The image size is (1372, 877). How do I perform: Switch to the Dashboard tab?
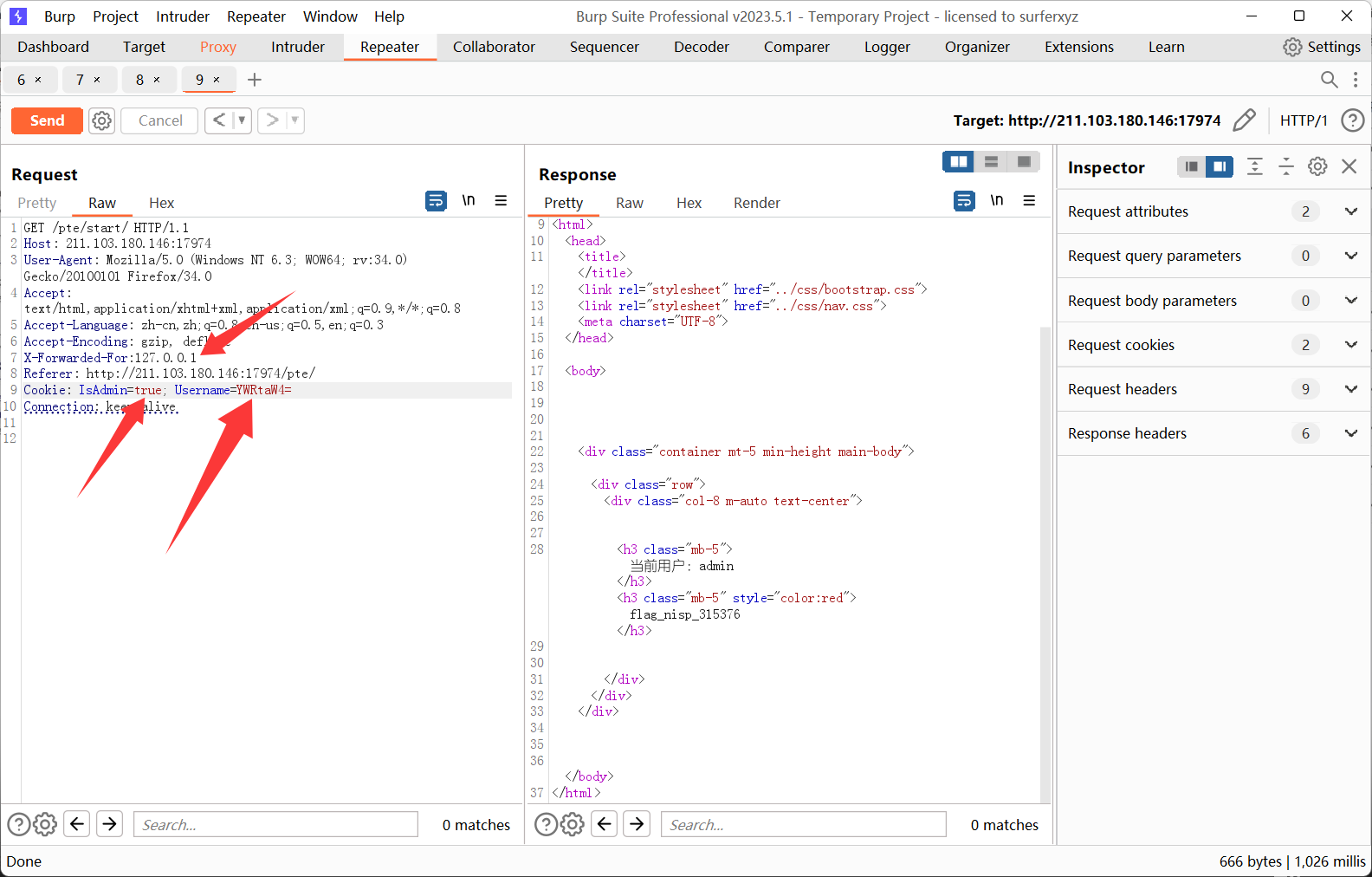53,47
